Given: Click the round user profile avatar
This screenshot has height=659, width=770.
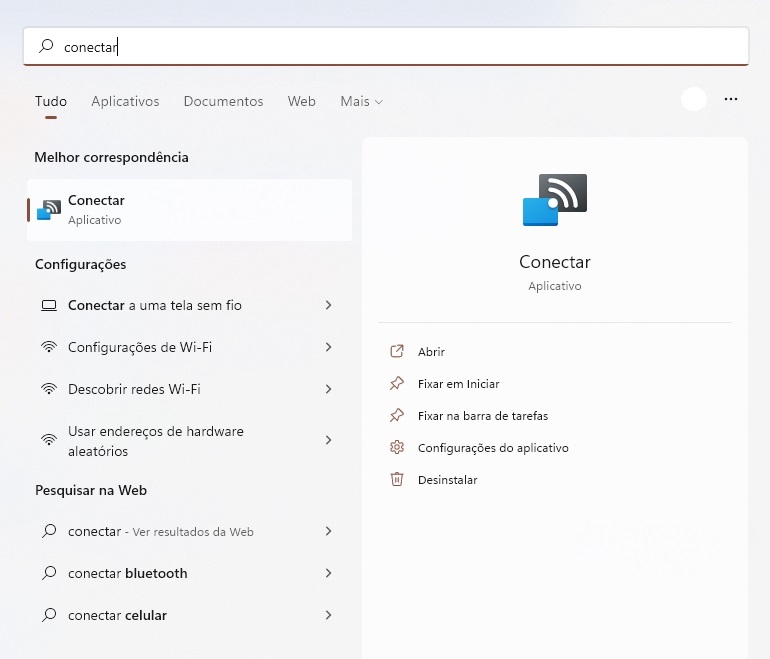Looking at the screenshot, I should point(693,99).
